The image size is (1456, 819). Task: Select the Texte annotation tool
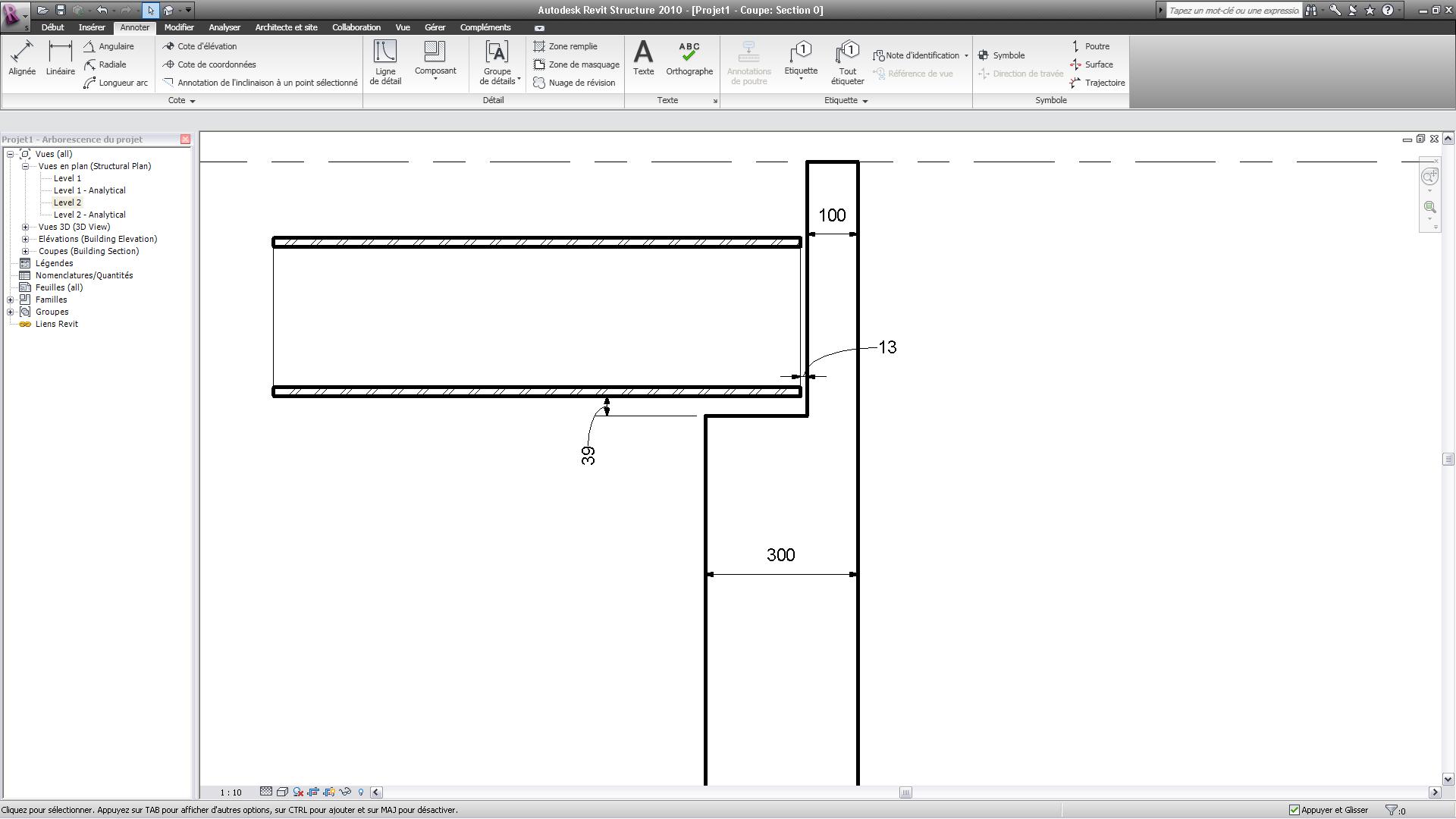[x=643, y=58]
